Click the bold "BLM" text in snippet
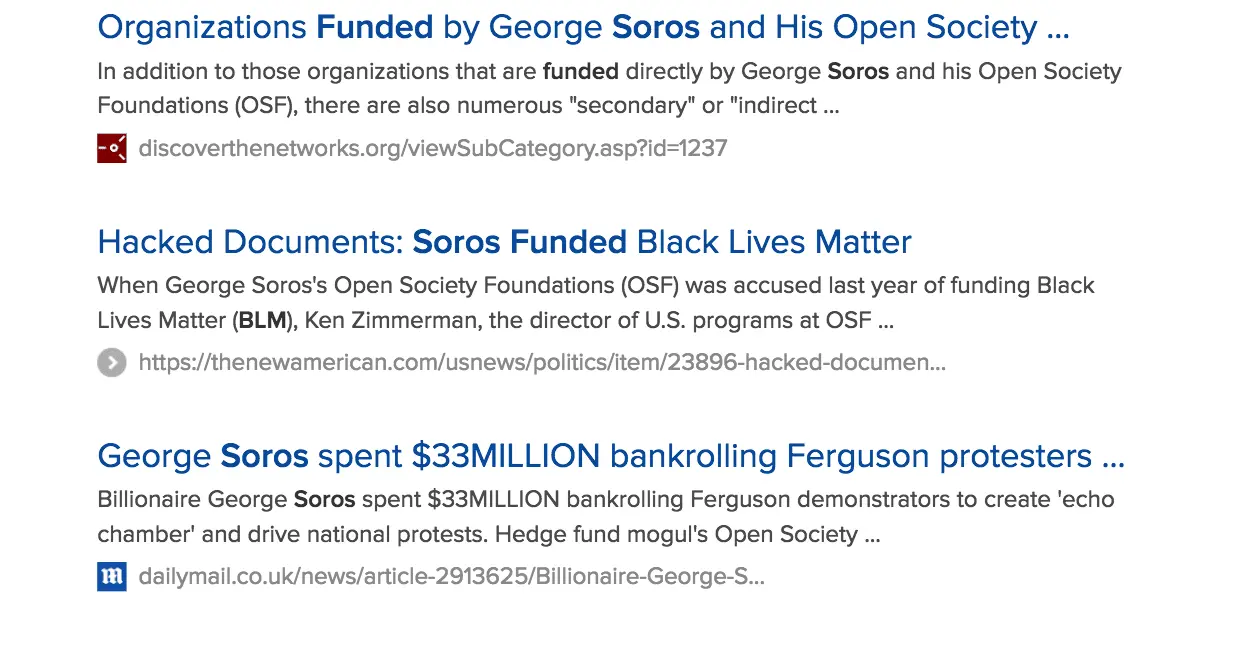 262,322
